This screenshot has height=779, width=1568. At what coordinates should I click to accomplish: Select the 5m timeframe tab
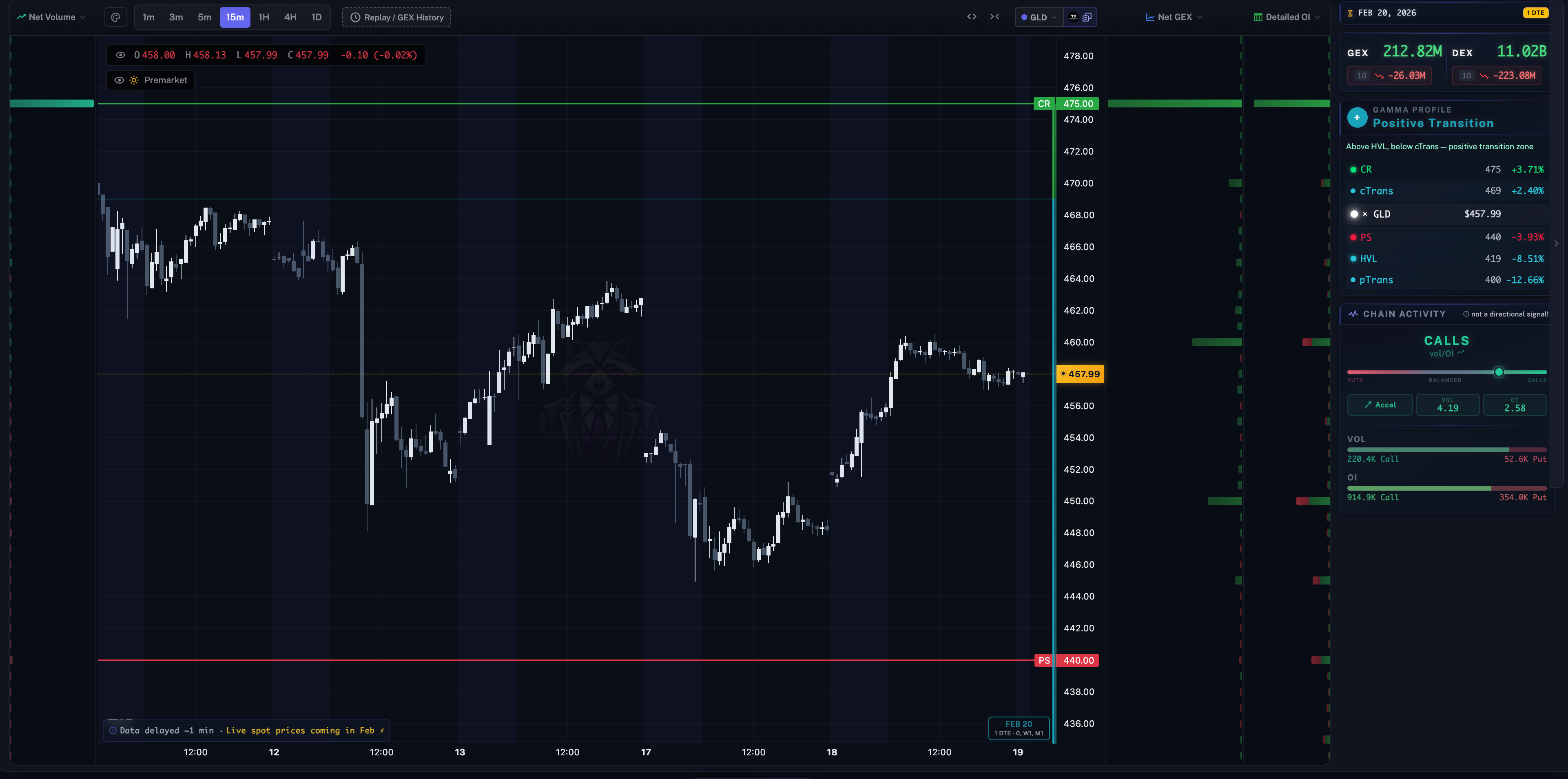(x=204, y=17)
